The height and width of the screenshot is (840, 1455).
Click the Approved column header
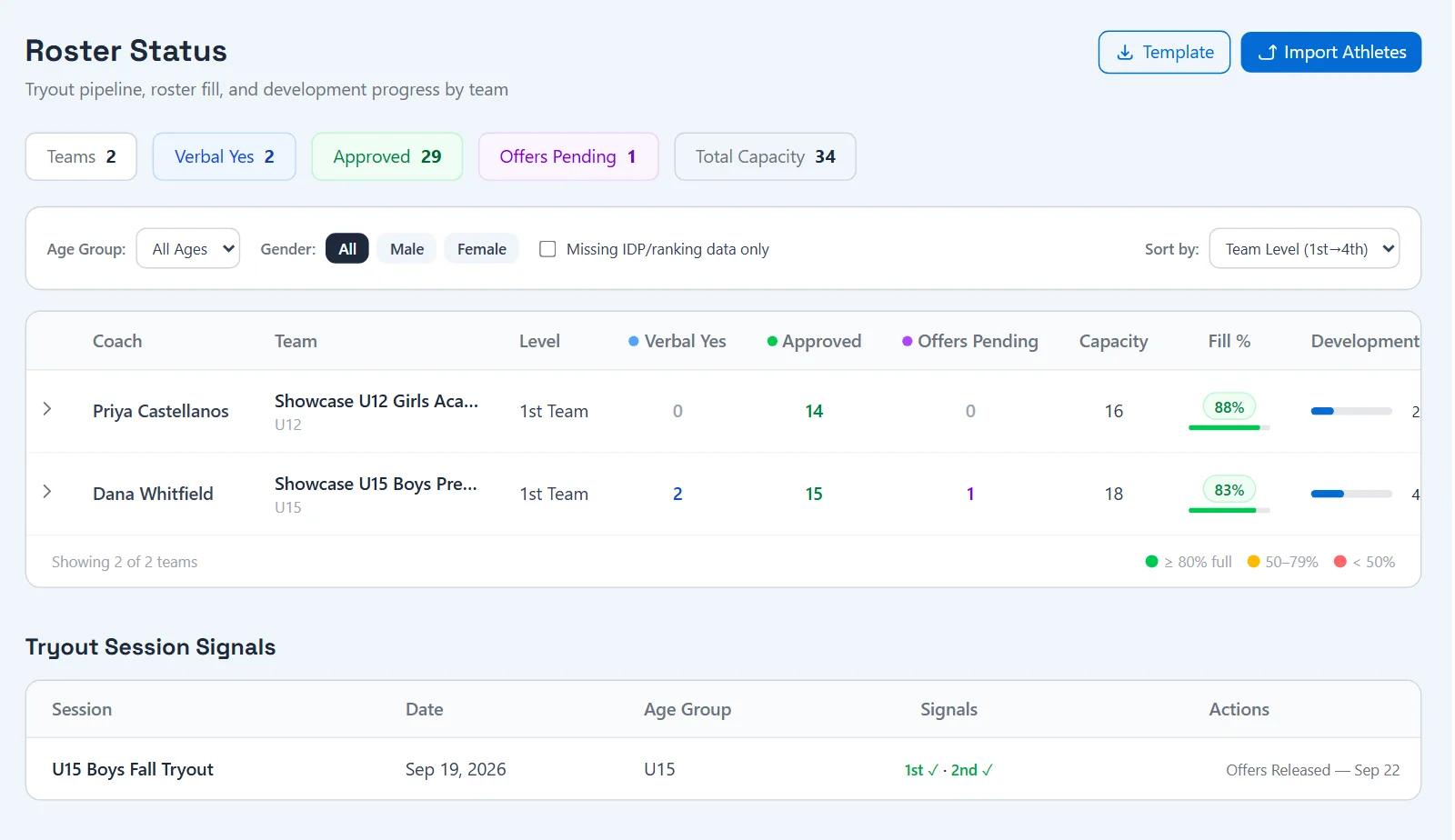pos(814,341)
